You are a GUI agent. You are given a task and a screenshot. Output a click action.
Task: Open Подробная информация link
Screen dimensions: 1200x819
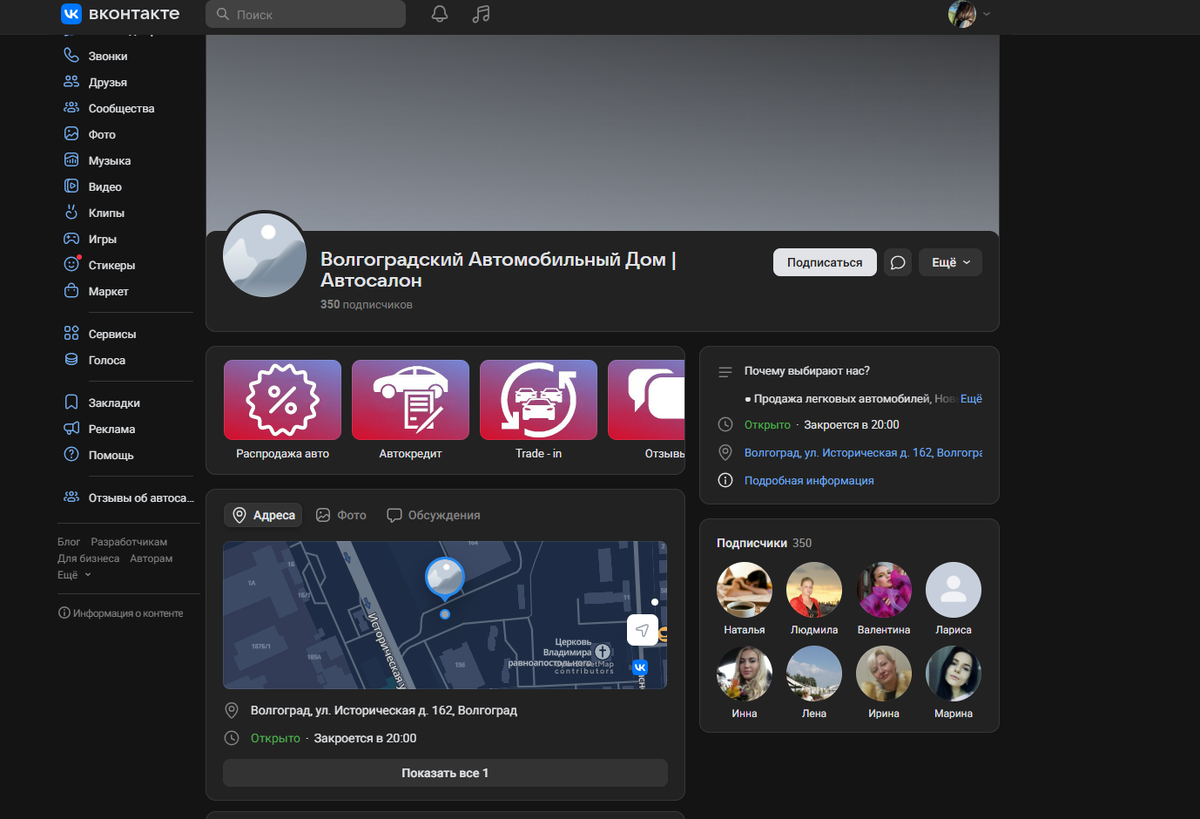[x=809, y=481]
